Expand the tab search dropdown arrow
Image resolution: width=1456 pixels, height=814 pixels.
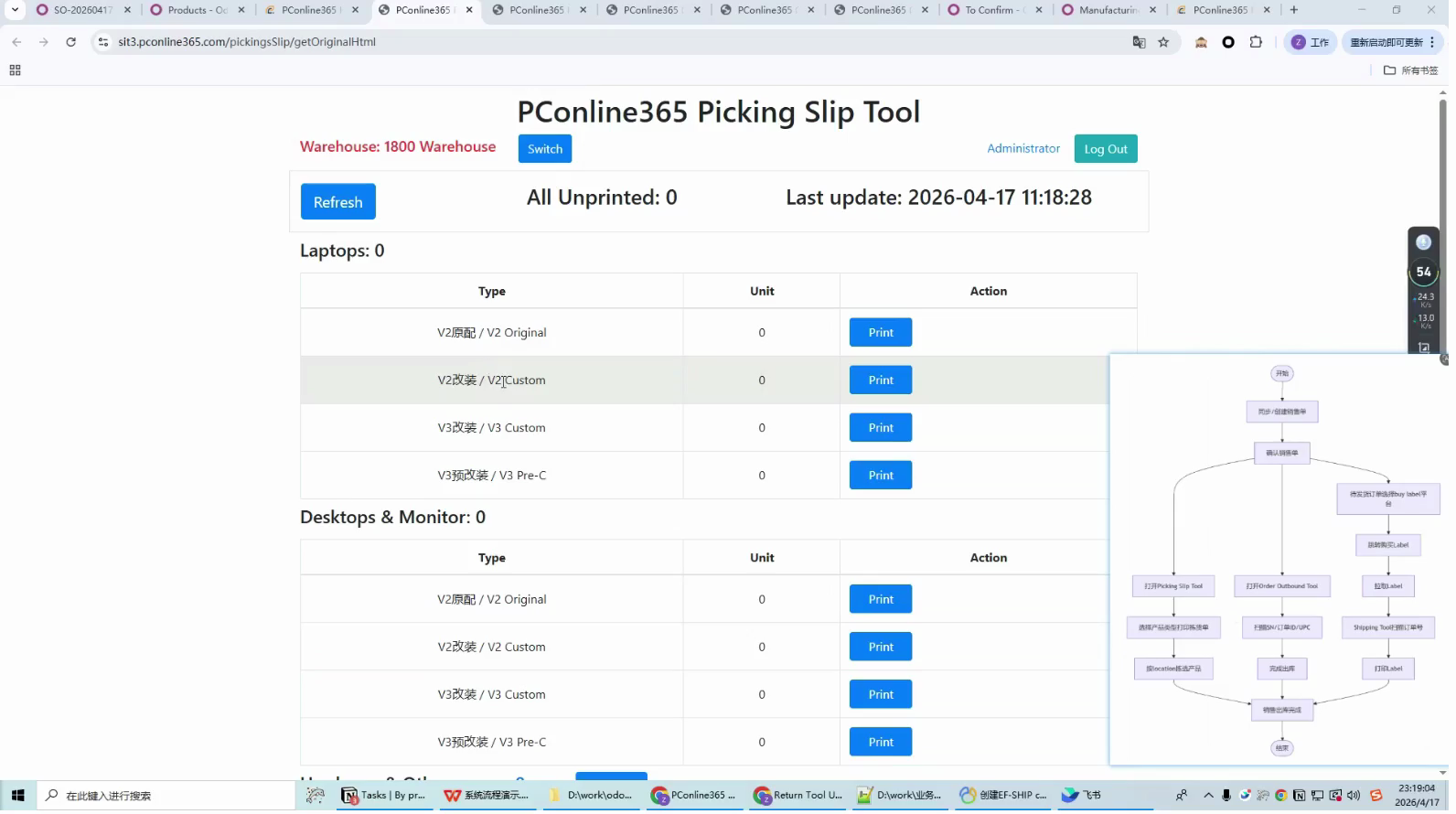[15, 10]
